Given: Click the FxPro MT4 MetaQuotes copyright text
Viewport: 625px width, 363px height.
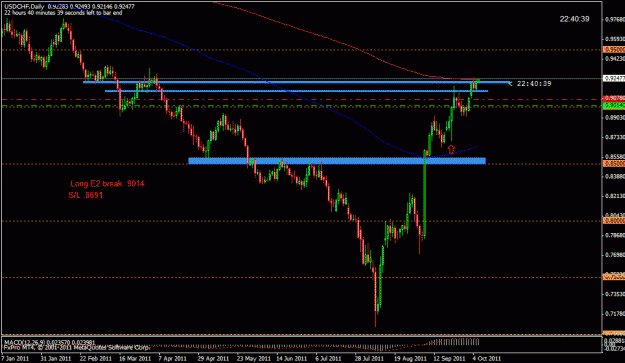Looking at the screenshot, I should [x=77, y=347].
